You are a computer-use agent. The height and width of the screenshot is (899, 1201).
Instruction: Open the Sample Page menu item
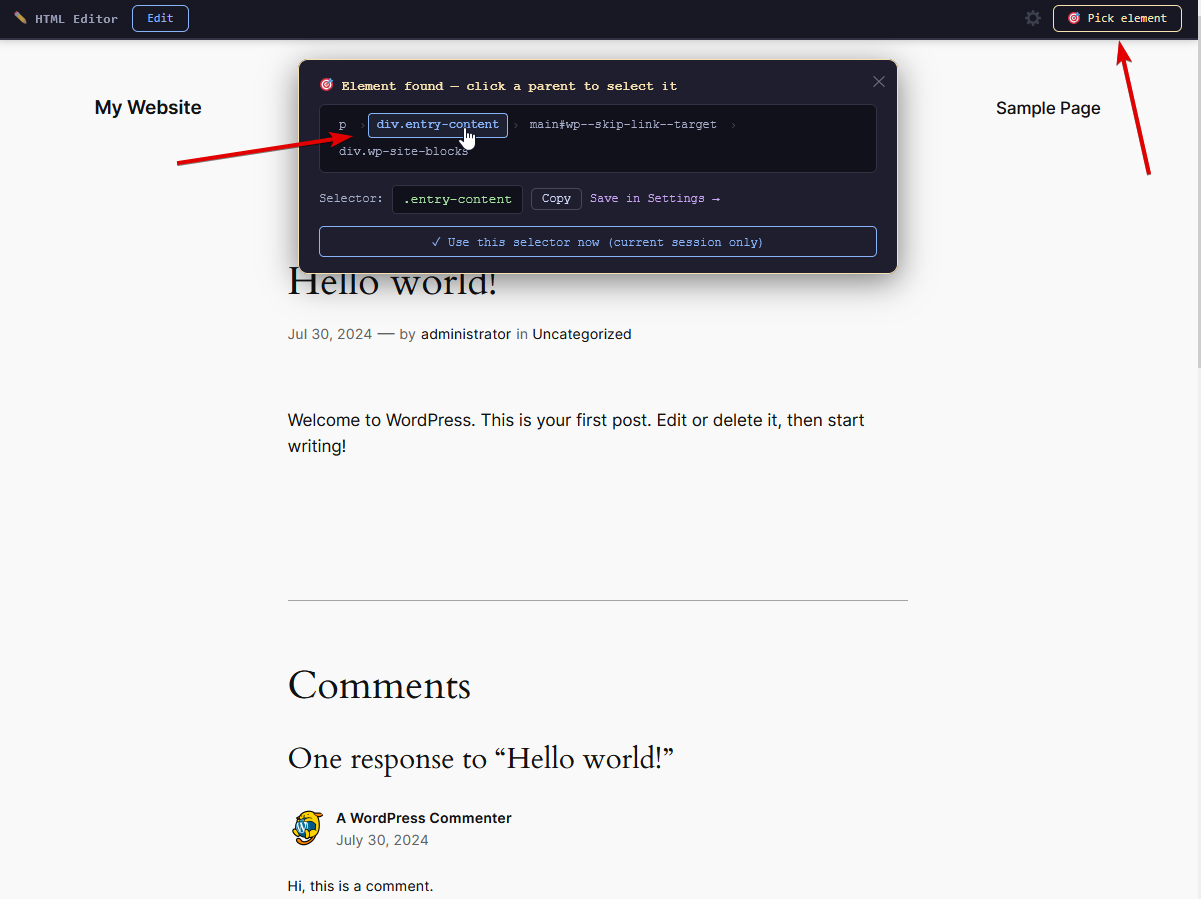tap(1048, 108)
